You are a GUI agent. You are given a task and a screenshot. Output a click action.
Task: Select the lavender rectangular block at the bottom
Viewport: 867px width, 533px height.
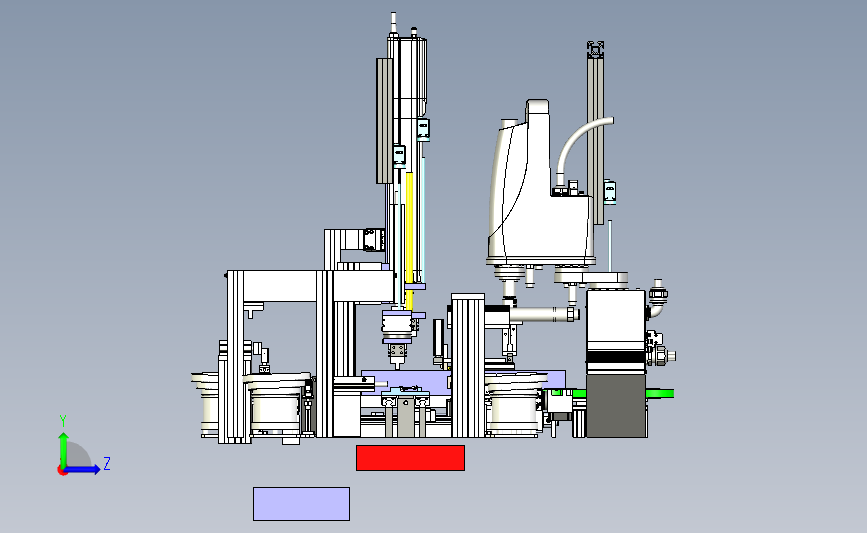pos(301,504)
